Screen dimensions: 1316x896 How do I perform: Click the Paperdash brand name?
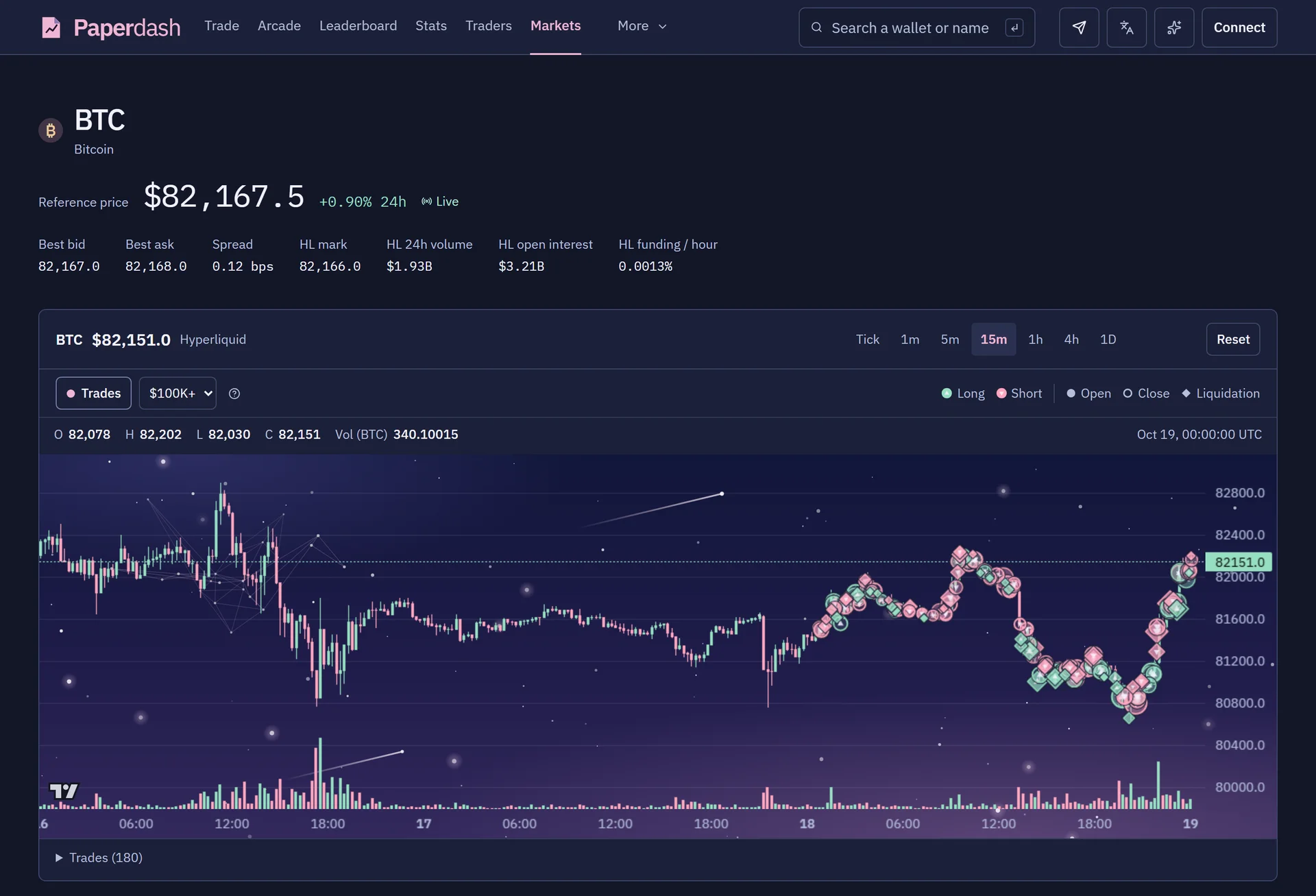pos(127,28)
